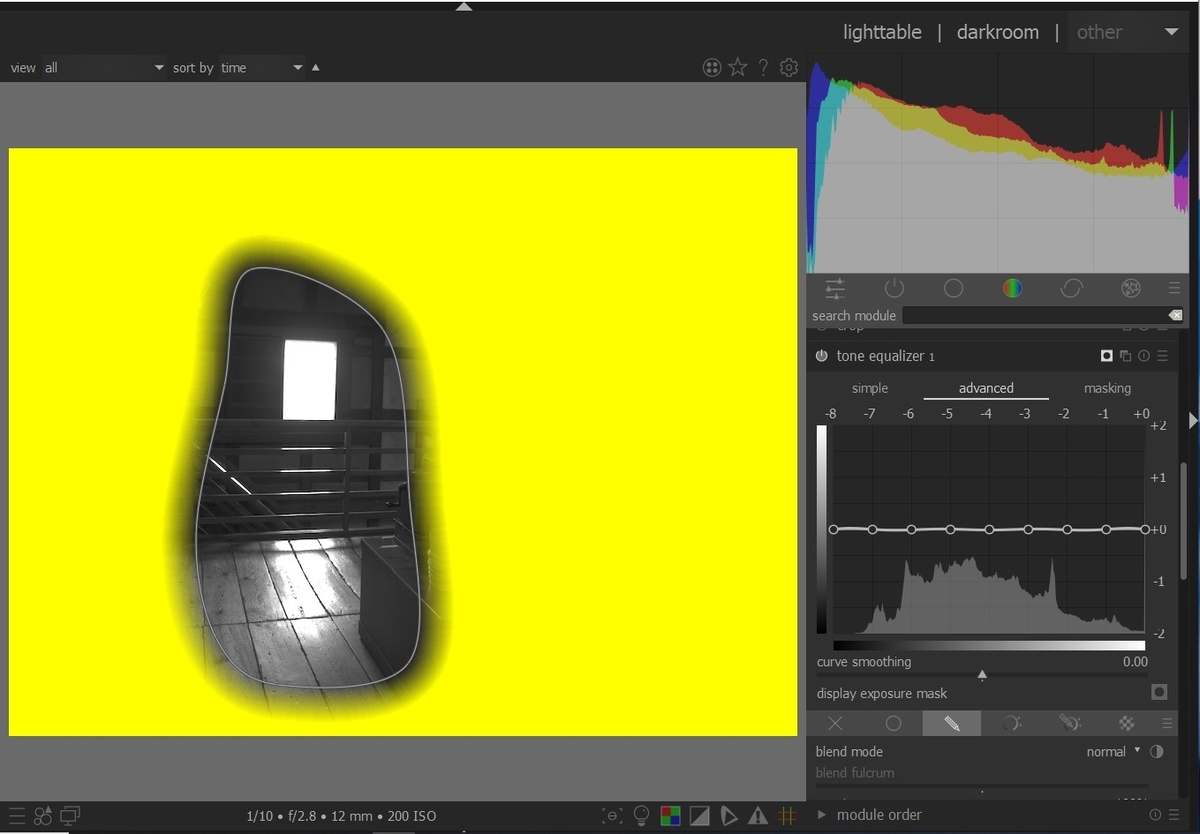Toggle color assessment lightbulb icon
Screen dimensions: 1200x834
tap(642, 816)
